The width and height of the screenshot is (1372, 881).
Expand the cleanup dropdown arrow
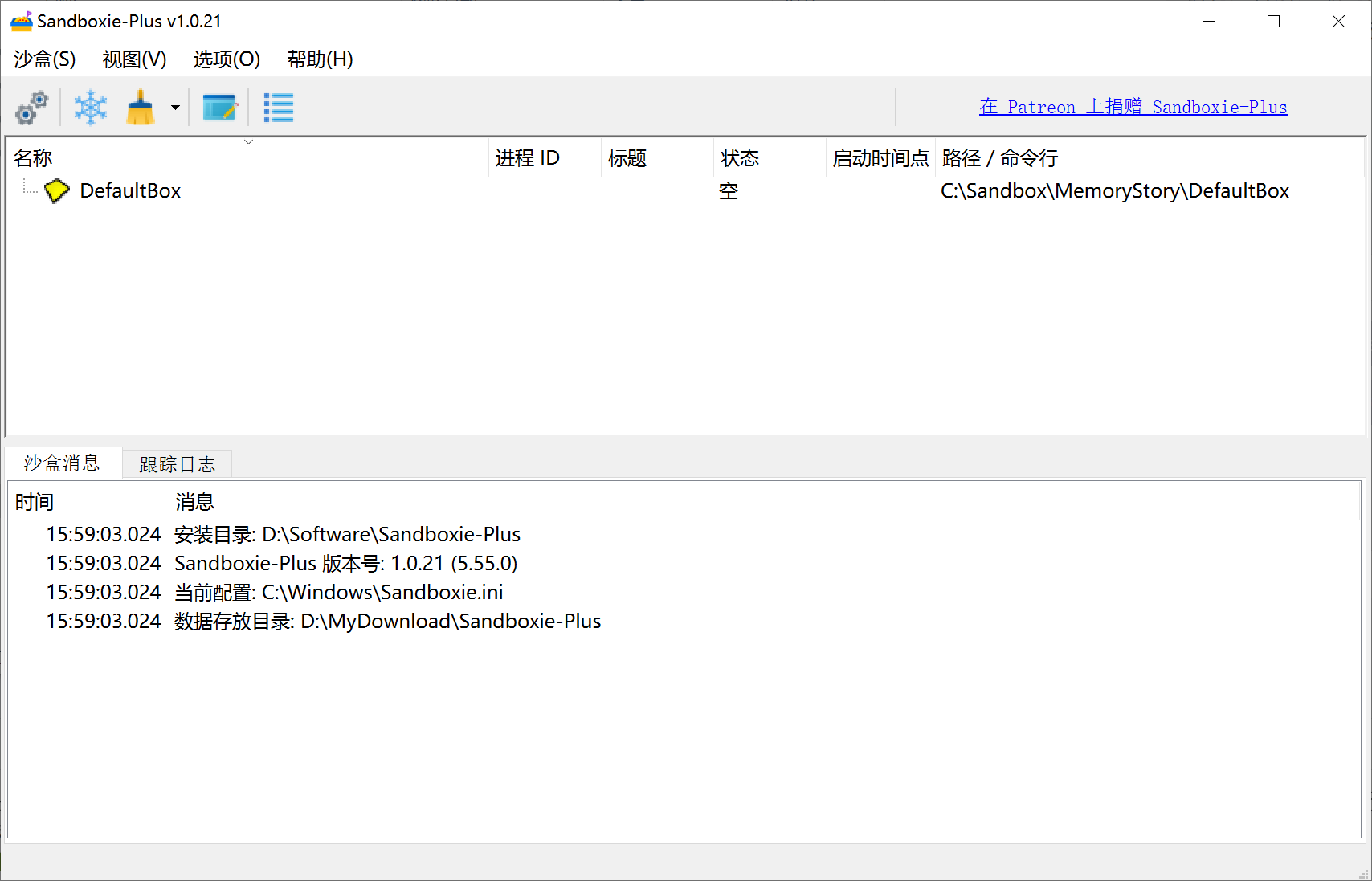pos(175,108)
